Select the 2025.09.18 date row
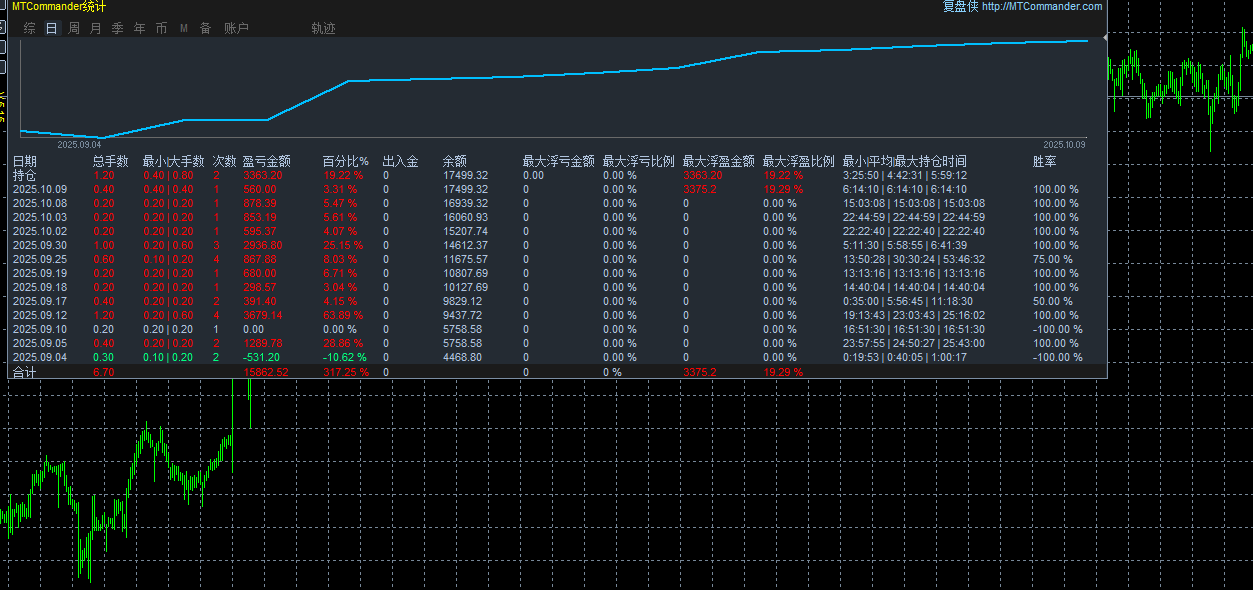1253x590 pixels. tap(40, 287)
